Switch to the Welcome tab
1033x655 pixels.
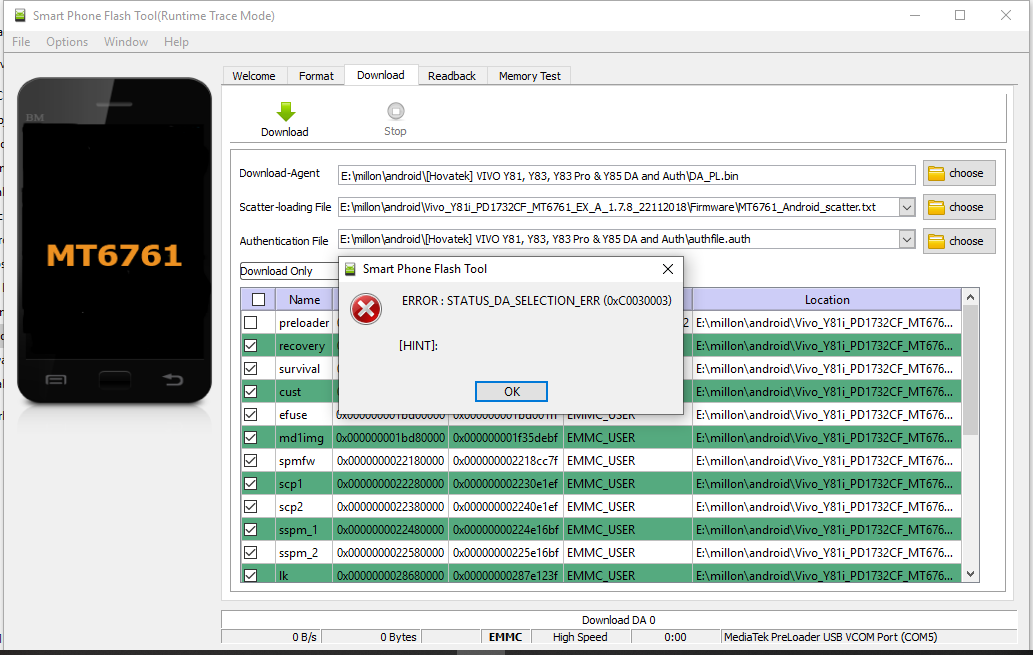click(x=254, y=76)
